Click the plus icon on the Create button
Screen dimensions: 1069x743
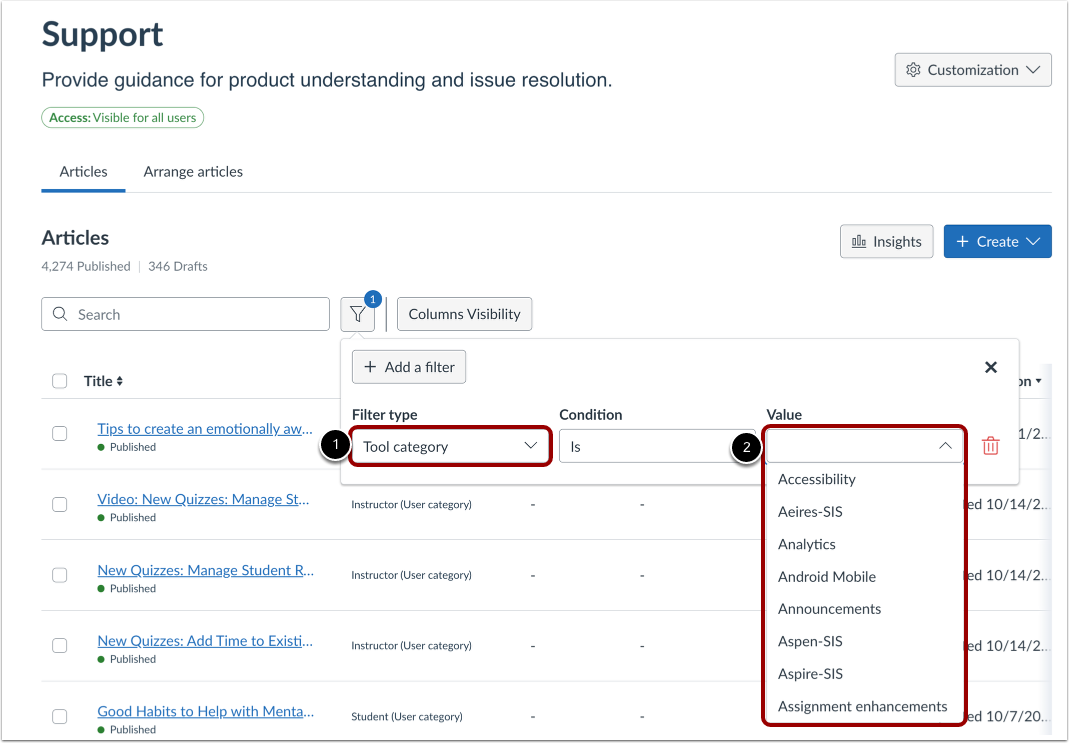[963, 241]
